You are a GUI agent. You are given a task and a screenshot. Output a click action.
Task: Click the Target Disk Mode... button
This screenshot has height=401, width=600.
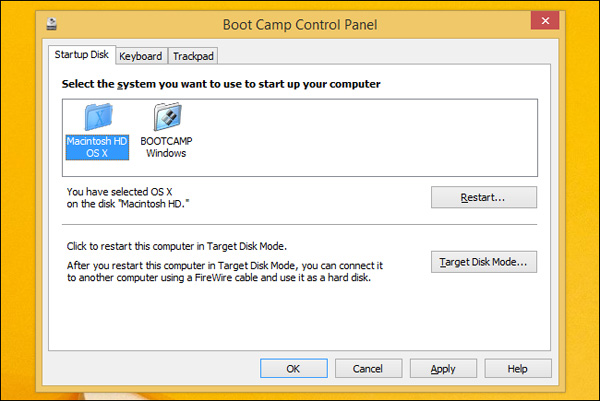click(x=484, y=263)
